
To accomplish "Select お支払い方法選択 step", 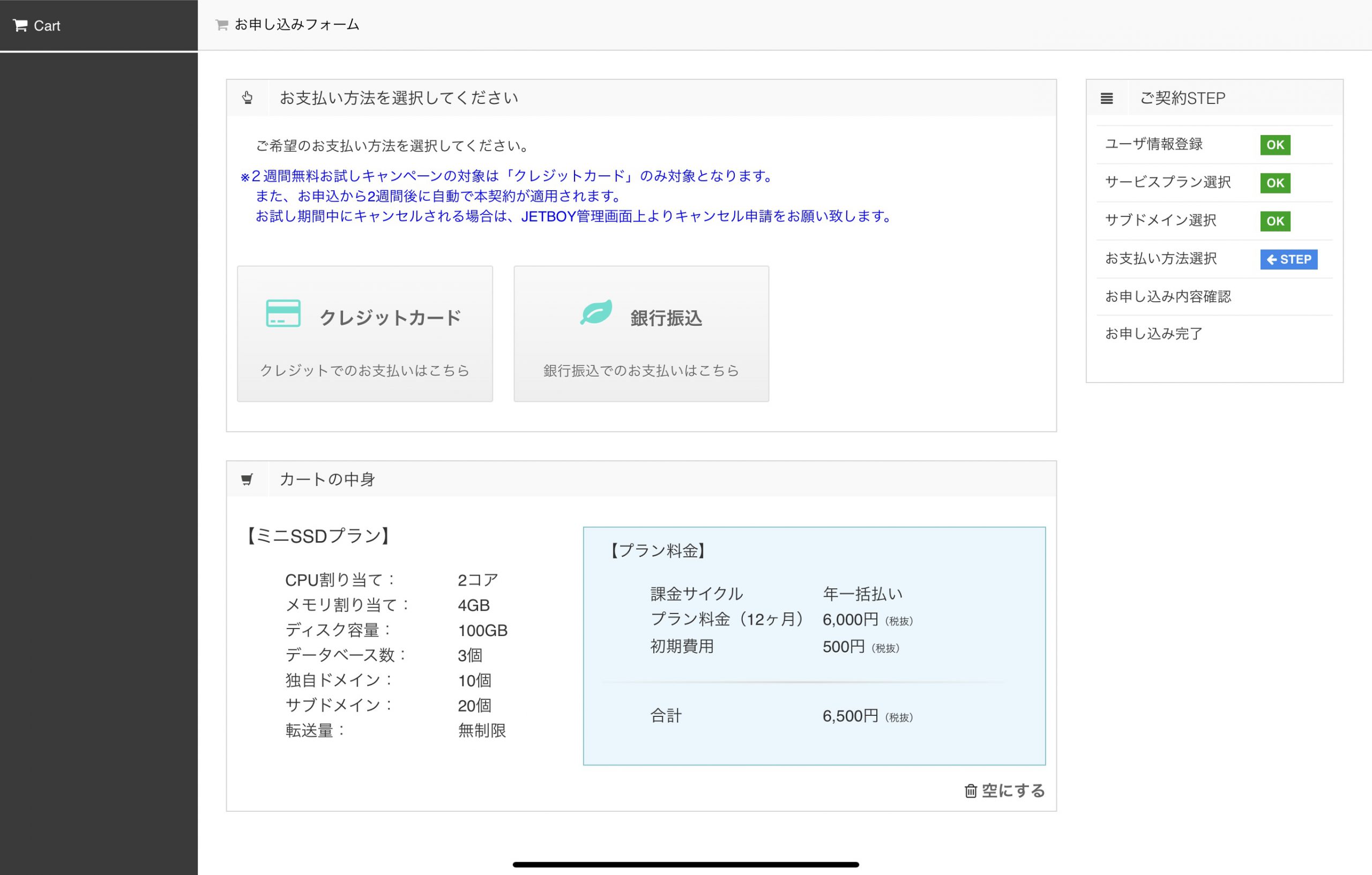I will (x=1161, y=259).
